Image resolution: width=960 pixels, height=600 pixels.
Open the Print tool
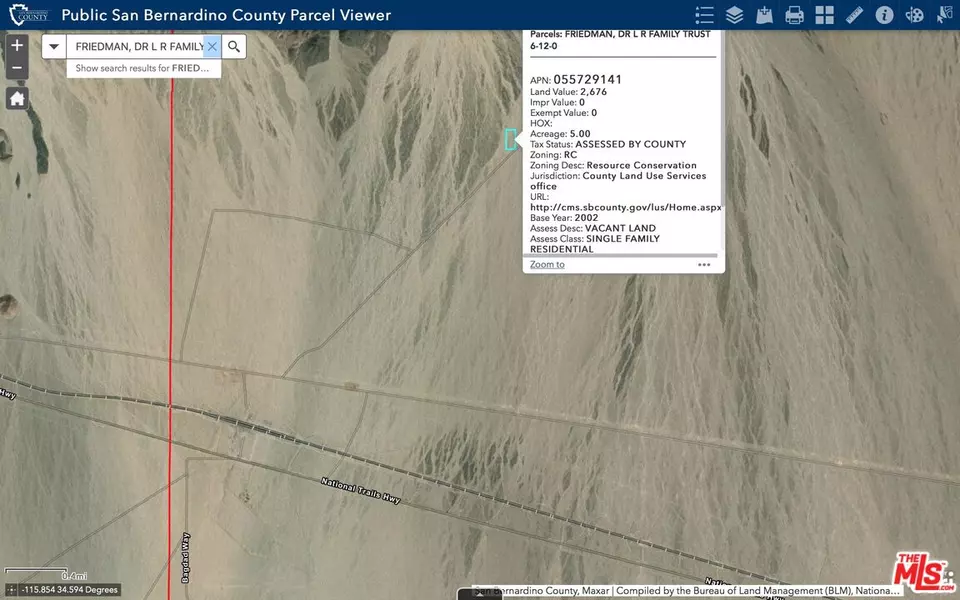click(x=792, y=15)
